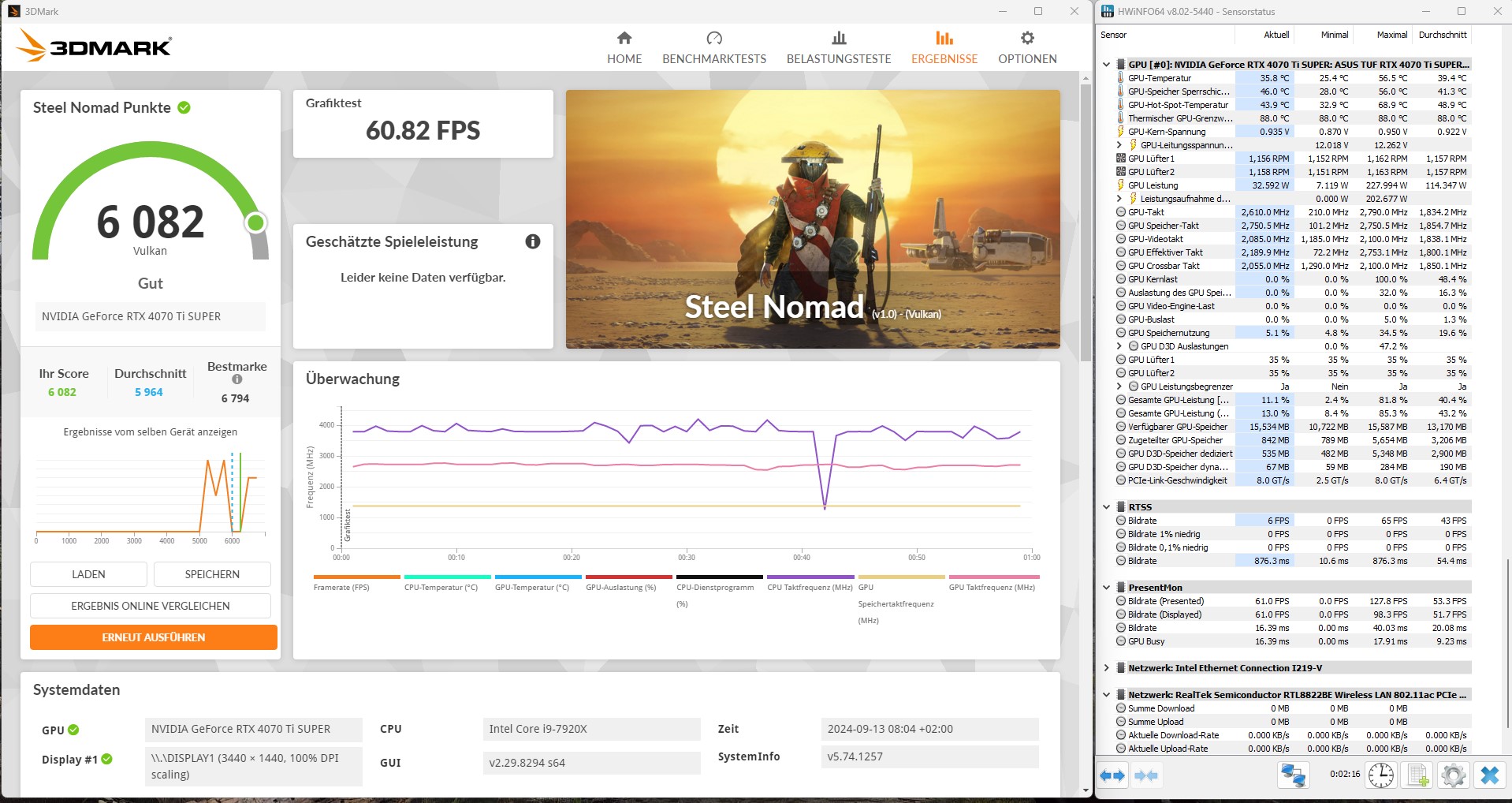Click the LADEN button
This screenshot has width=1512, height=803.
[x=88, y=574]
